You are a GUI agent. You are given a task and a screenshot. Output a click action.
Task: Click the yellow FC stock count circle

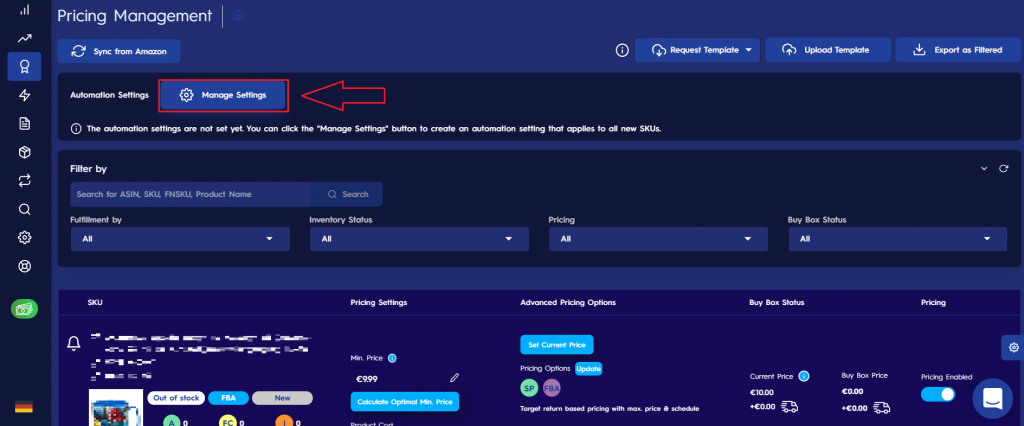[x=228, y=422]
